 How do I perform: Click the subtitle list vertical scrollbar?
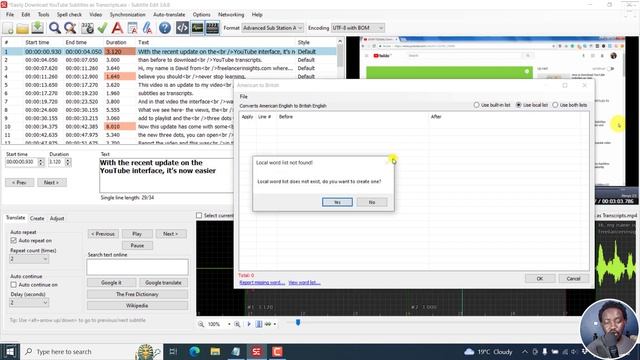pos(340,90)
